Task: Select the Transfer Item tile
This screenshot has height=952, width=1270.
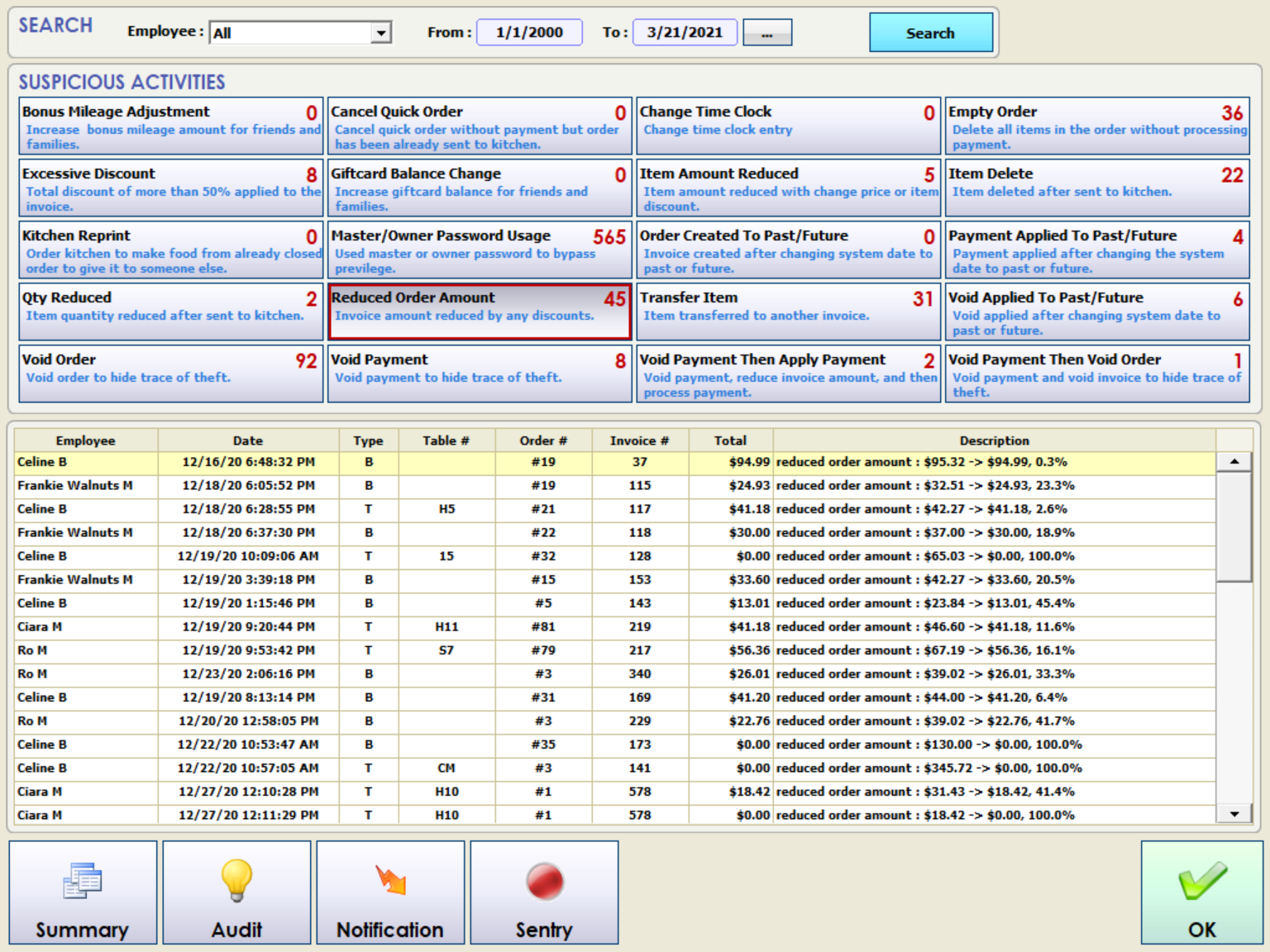Action: pos(788,312)
